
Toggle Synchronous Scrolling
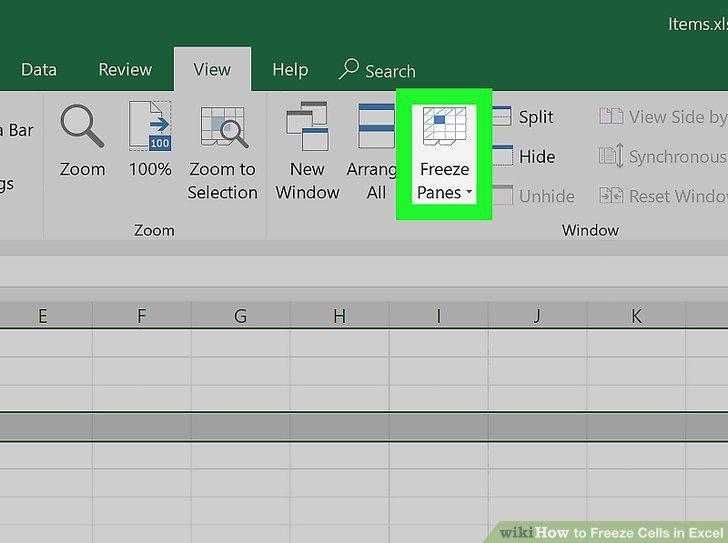[x=663, y=156]
